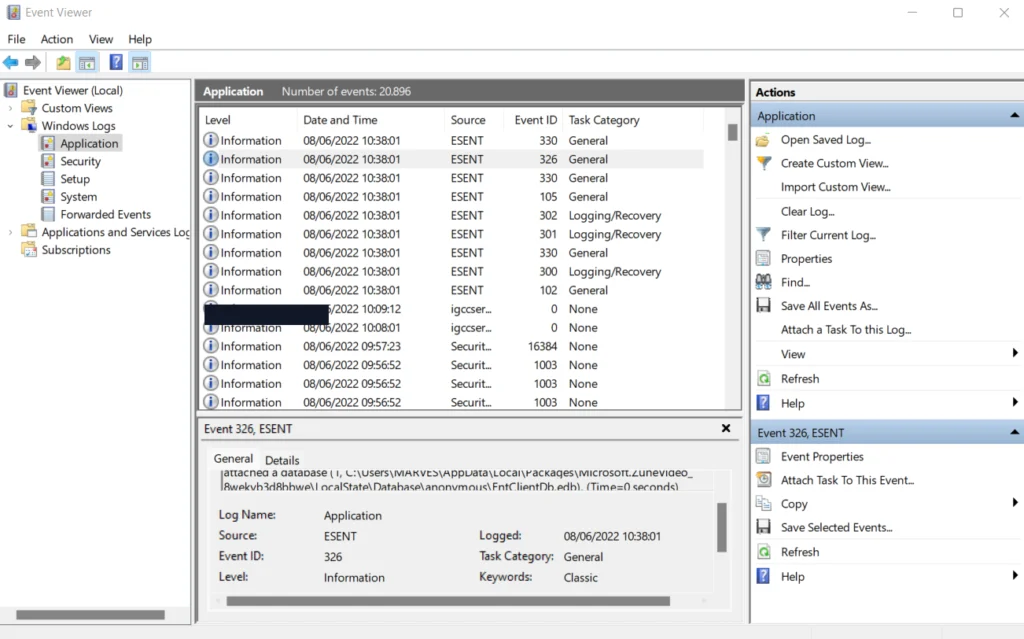This screenshot has width=1024, height=639.
Task: Click the Subscriptions icon in tree
Action: [29, 250]
